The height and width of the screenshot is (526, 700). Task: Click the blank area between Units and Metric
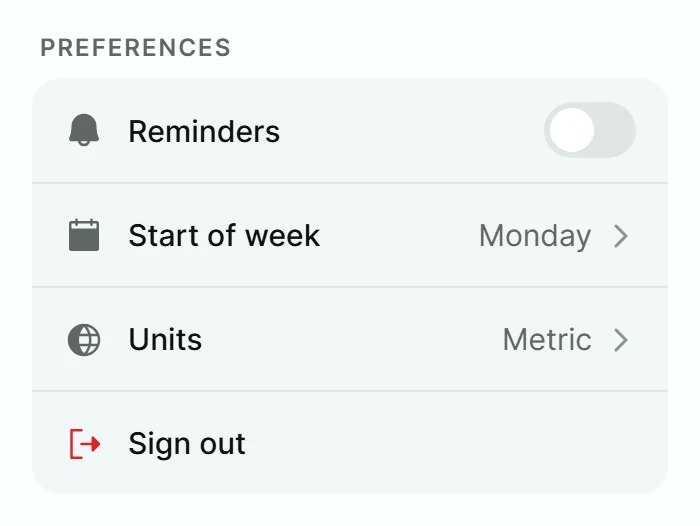coord(353,340)
